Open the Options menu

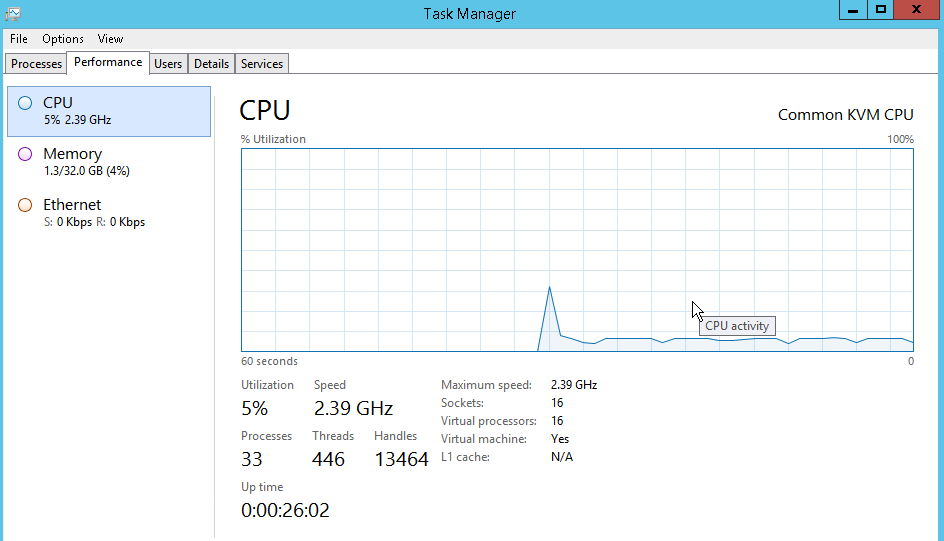(x=63, y=39)
